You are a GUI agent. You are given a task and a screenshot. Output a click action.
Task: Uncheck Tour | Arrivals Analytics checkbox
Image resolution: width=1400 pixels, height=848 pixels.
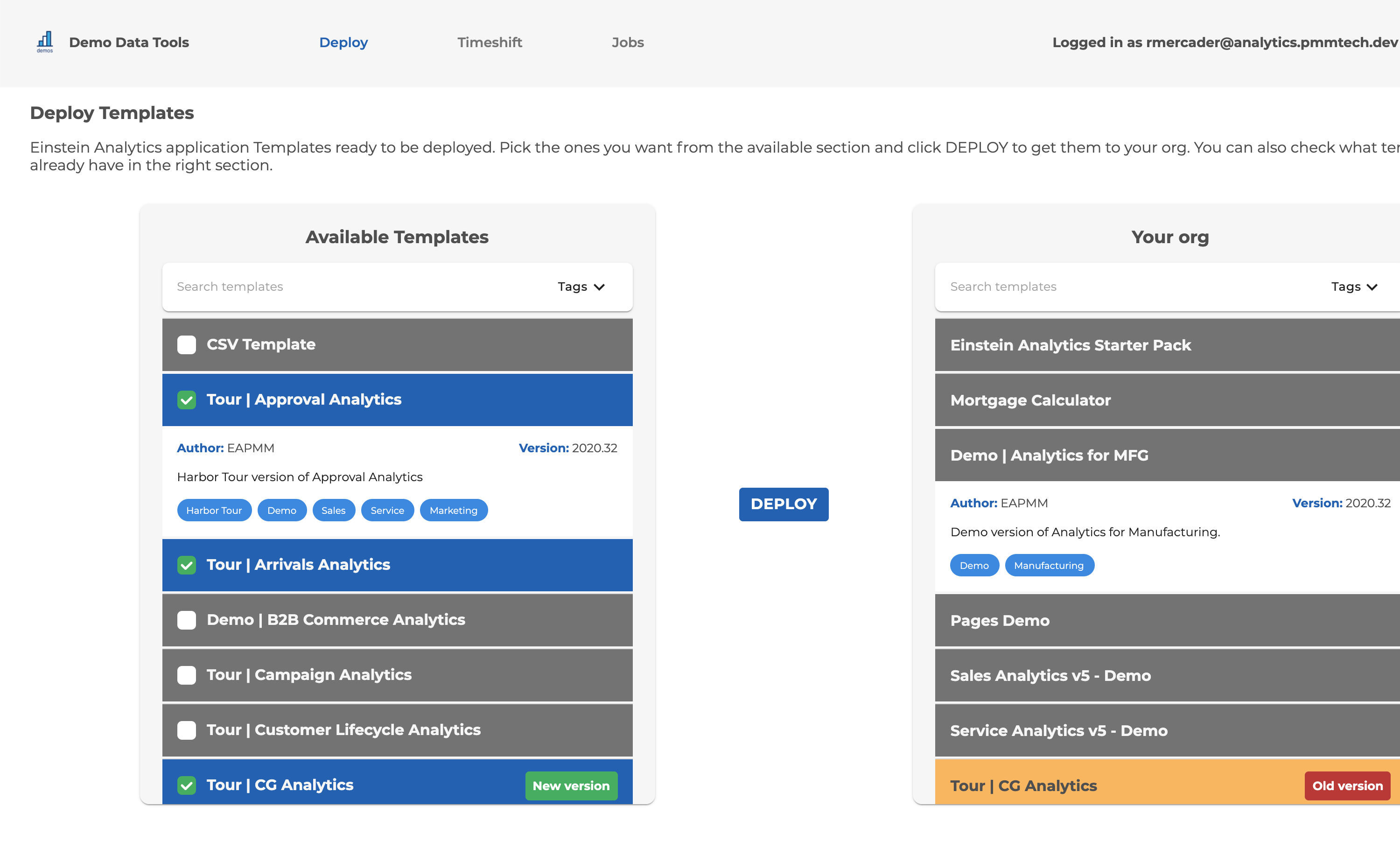[x=186, y=565]
